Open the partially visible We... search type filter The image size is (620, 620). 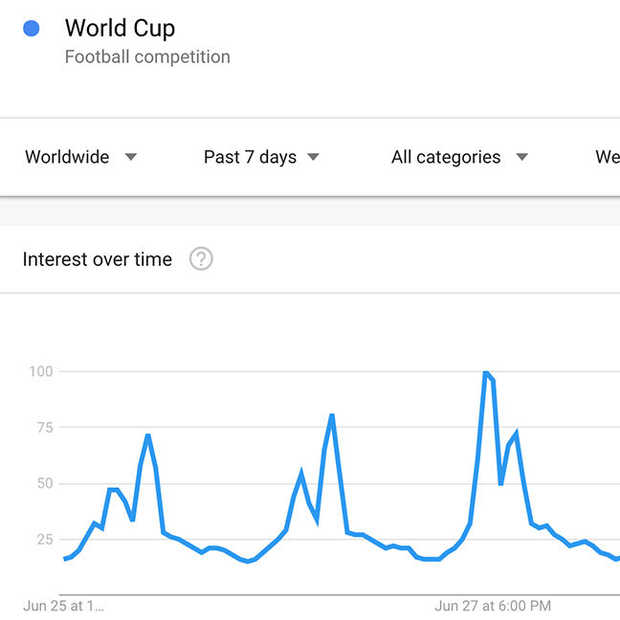(x=608, y=157)
